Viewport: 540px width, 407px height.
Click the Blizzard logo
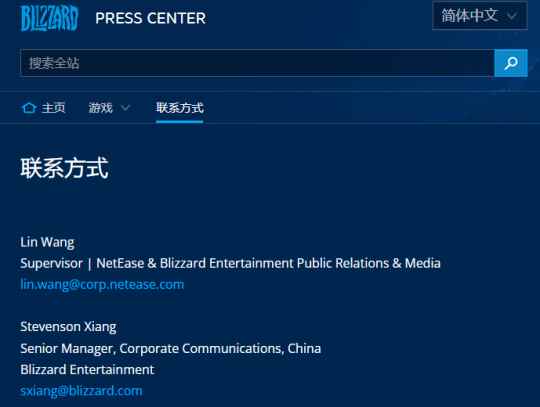49,18
